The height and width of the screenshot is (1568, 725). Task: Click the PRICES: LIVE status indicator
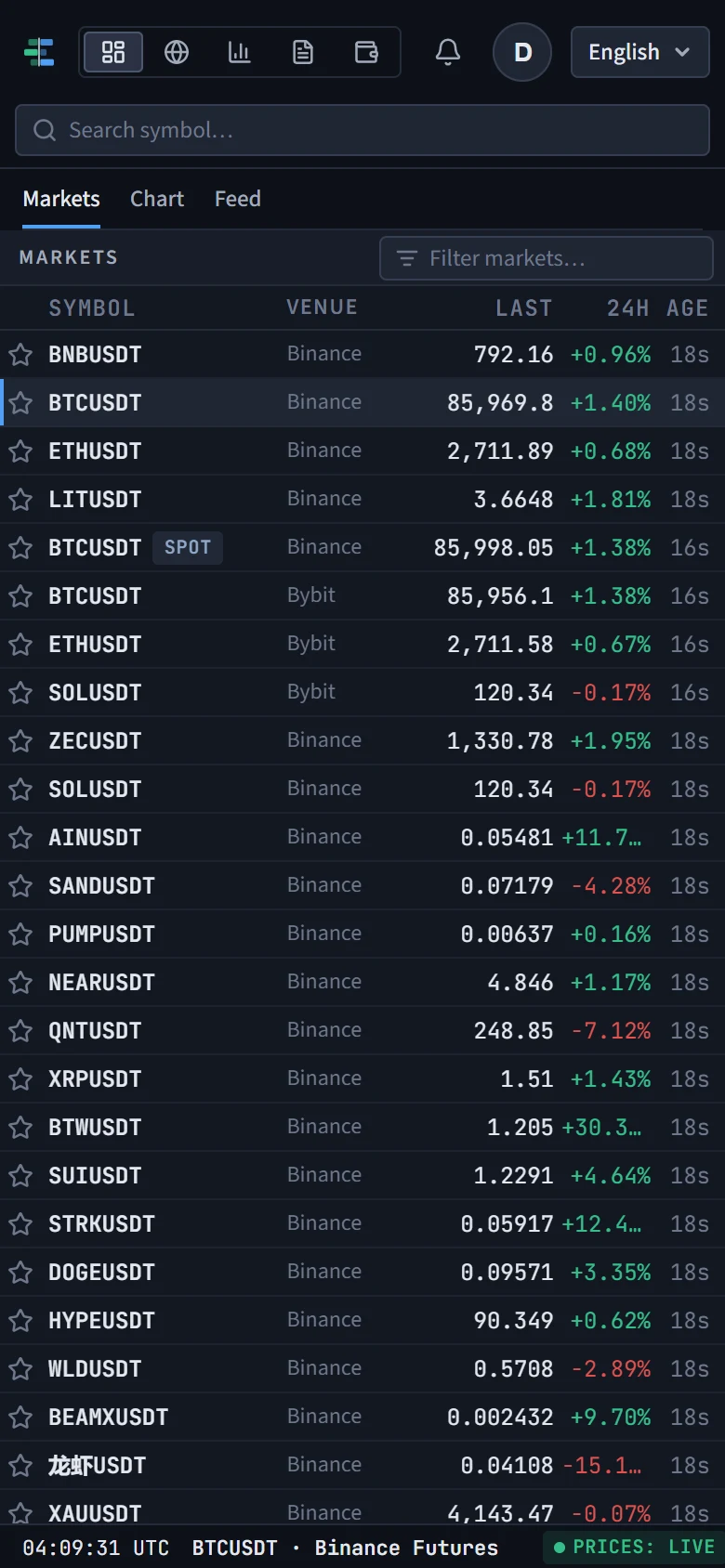point(634,1548)
